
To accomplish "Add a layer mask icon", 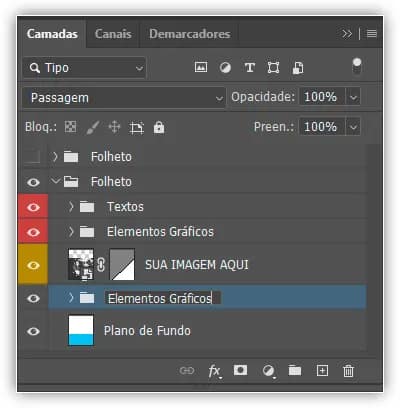I will 240,370.
